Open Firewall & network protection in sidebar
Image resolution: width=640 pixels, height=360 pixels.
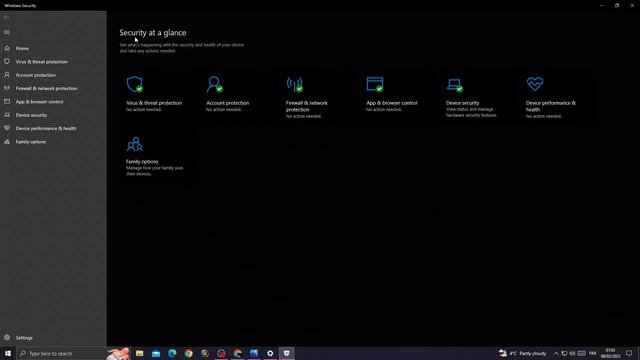[53, 88]
